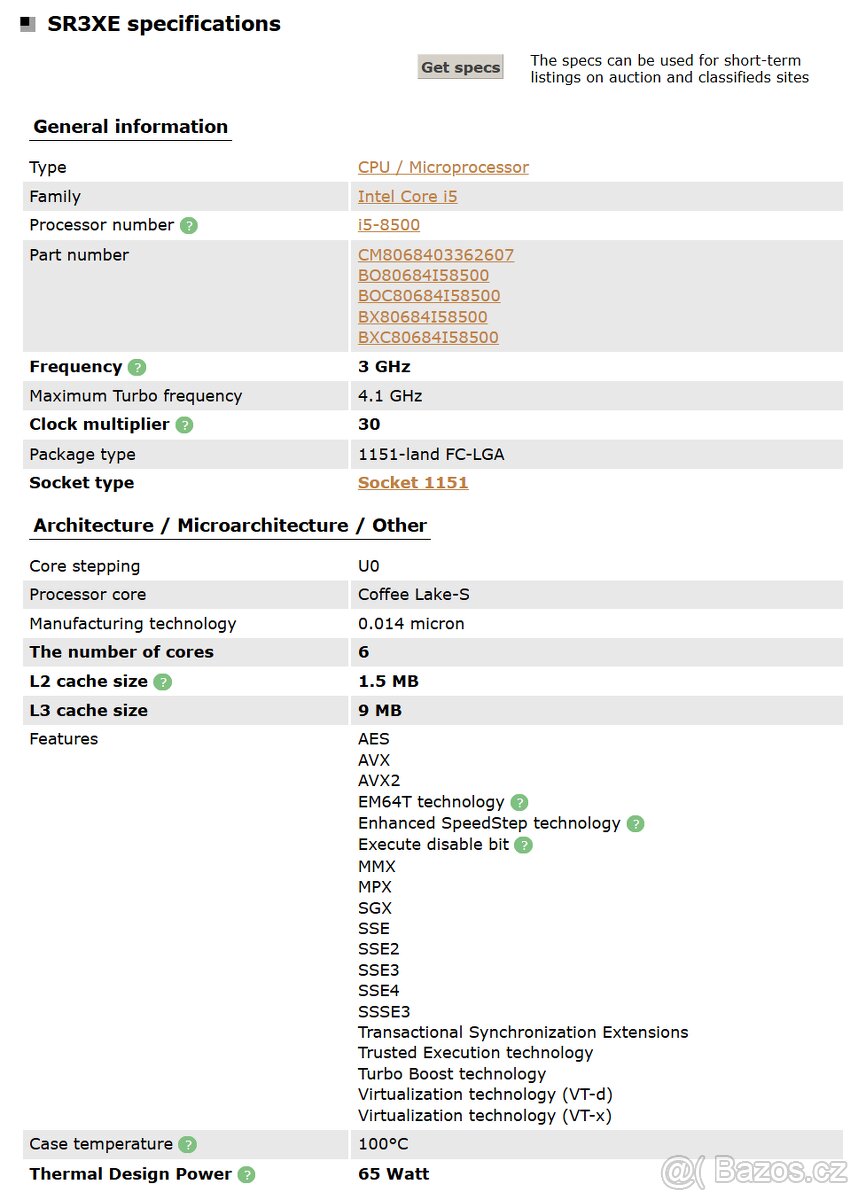Open help for L2 cache size
This screenshot has height=1200, width=858.
click(161, 682)
